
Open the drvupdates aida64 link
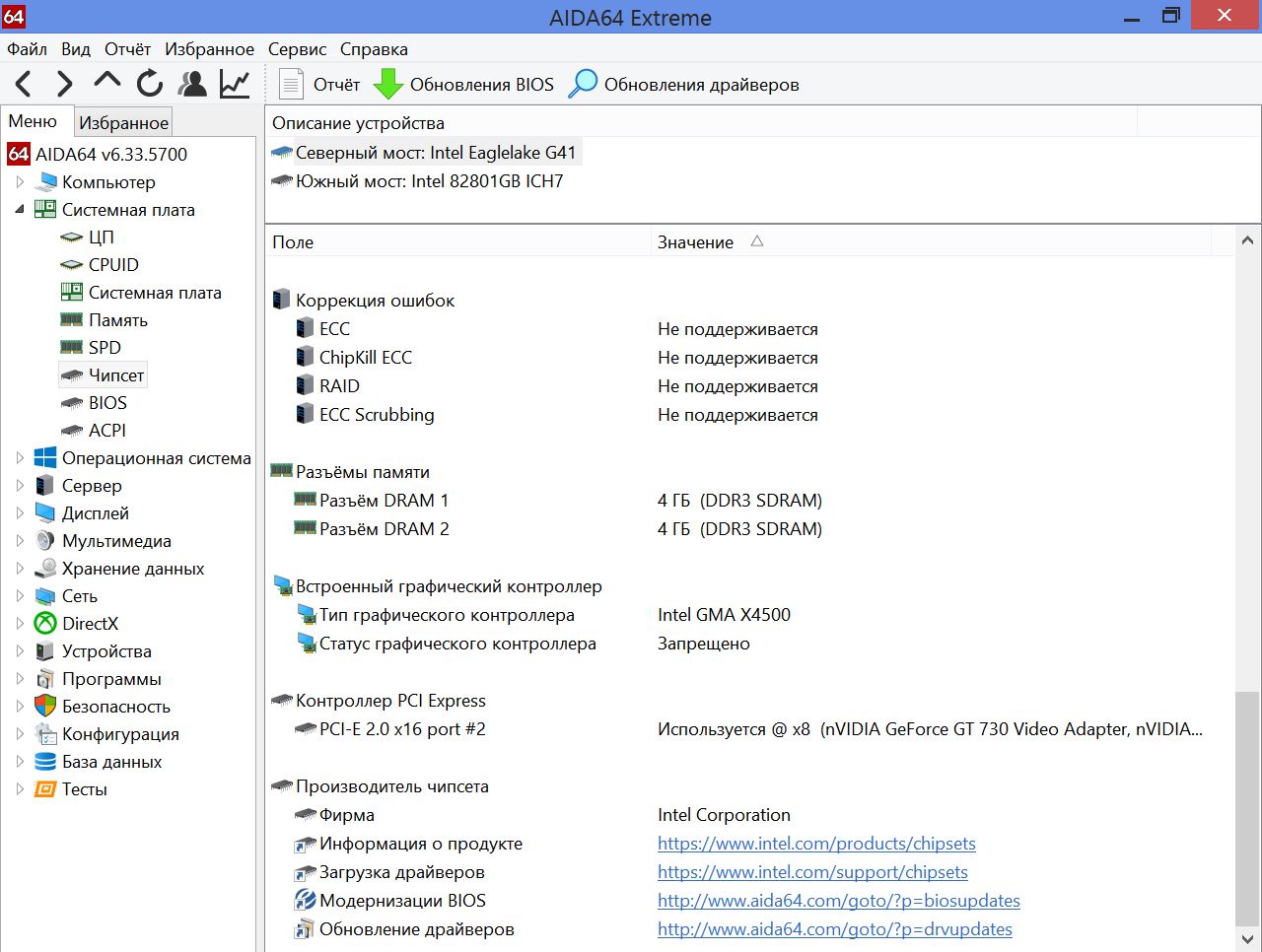pyautogui.click(x=835, y=929)
